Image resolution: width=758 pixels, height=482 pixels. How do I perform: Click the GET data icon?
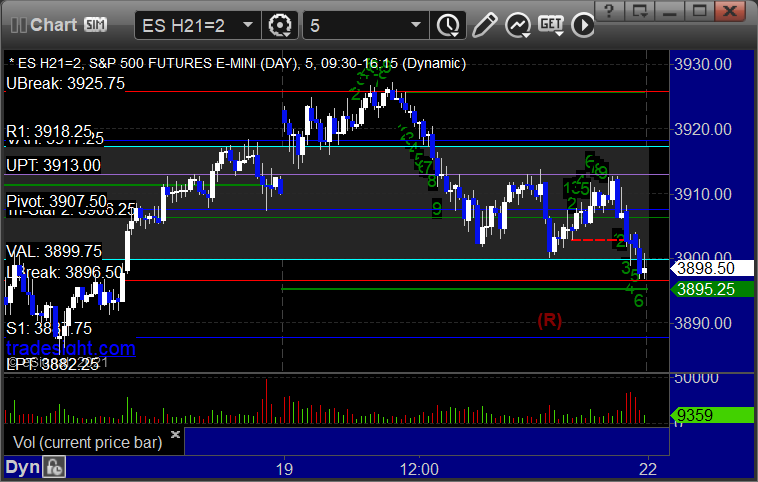tap(551, 25)
